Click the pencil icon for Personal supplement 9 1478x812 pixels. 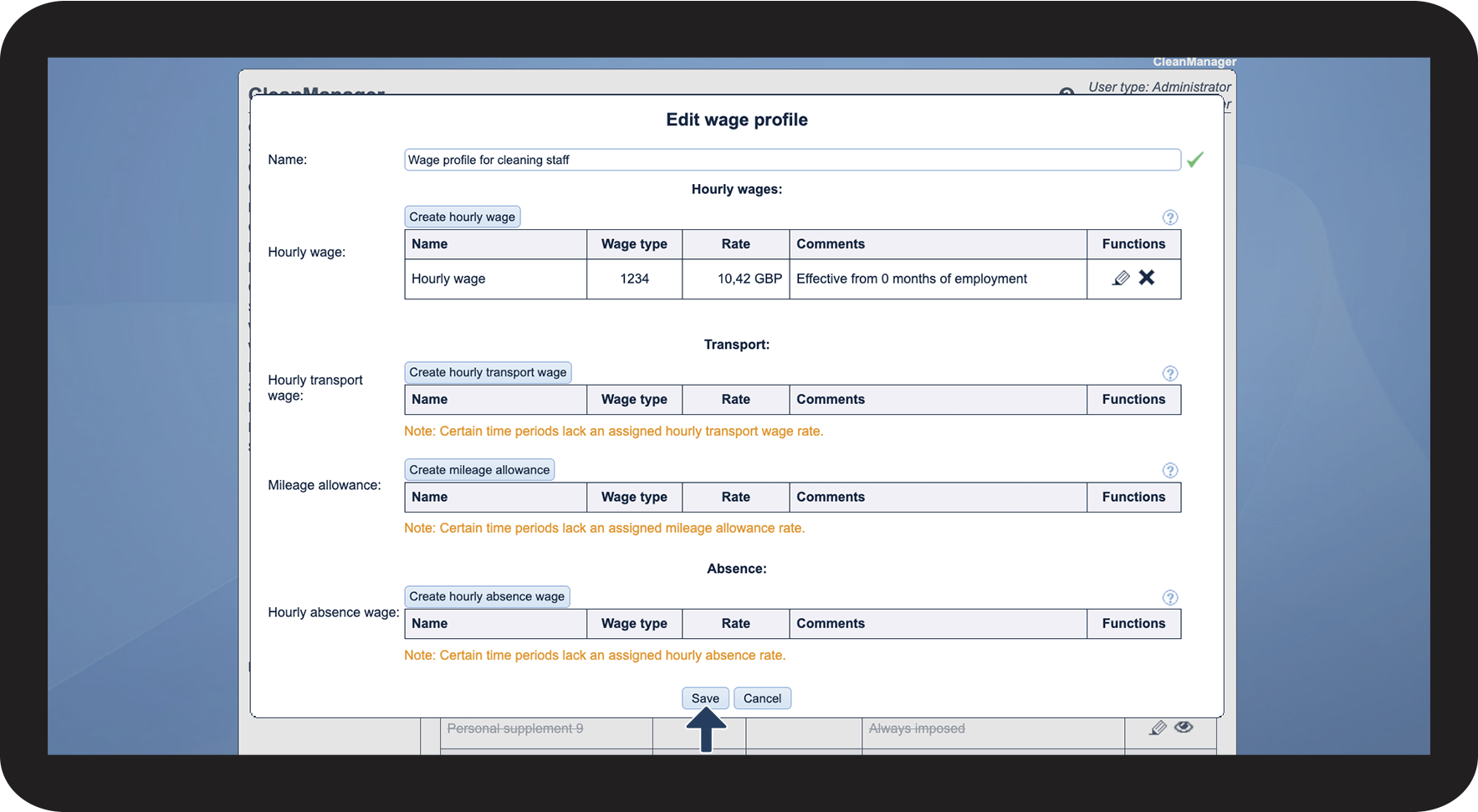coord(1158,728)
